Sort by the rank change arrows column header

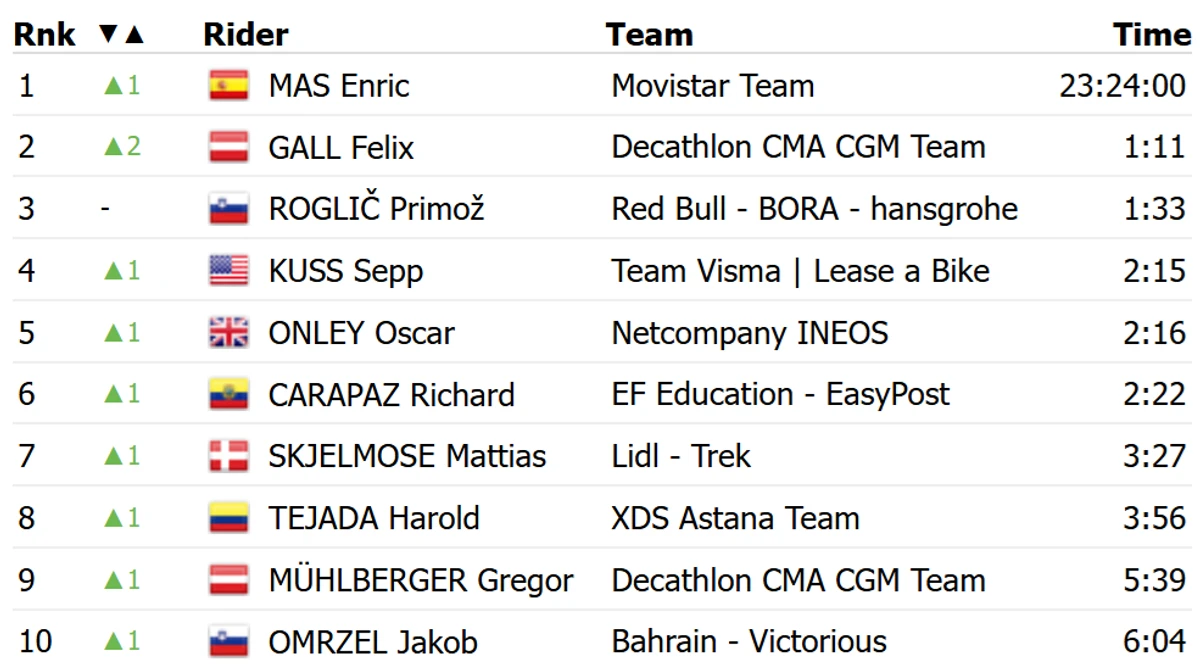(x=122, y=35)
